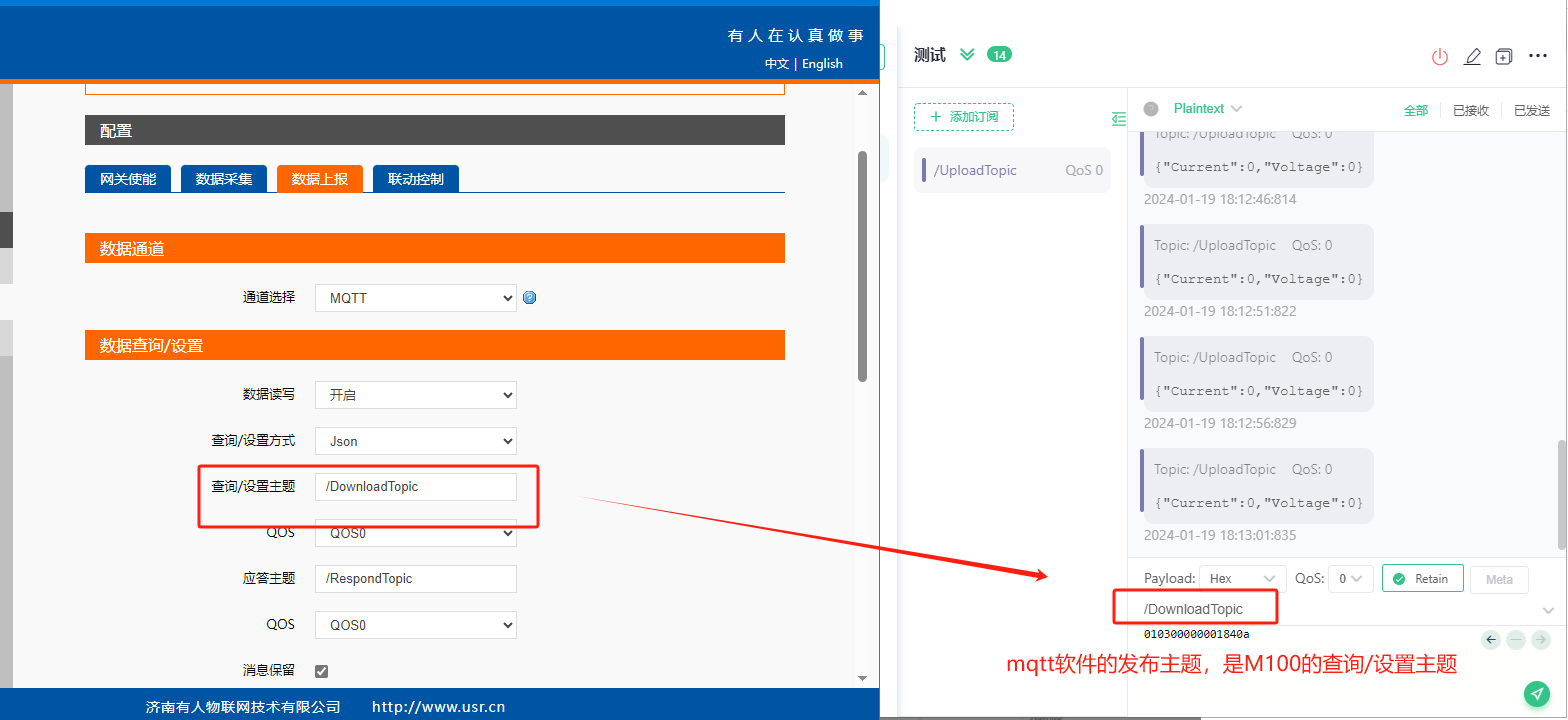Open the 查询/设置方式 Json dropdown
Viewport: 1568px width, 720px height.
416,441
